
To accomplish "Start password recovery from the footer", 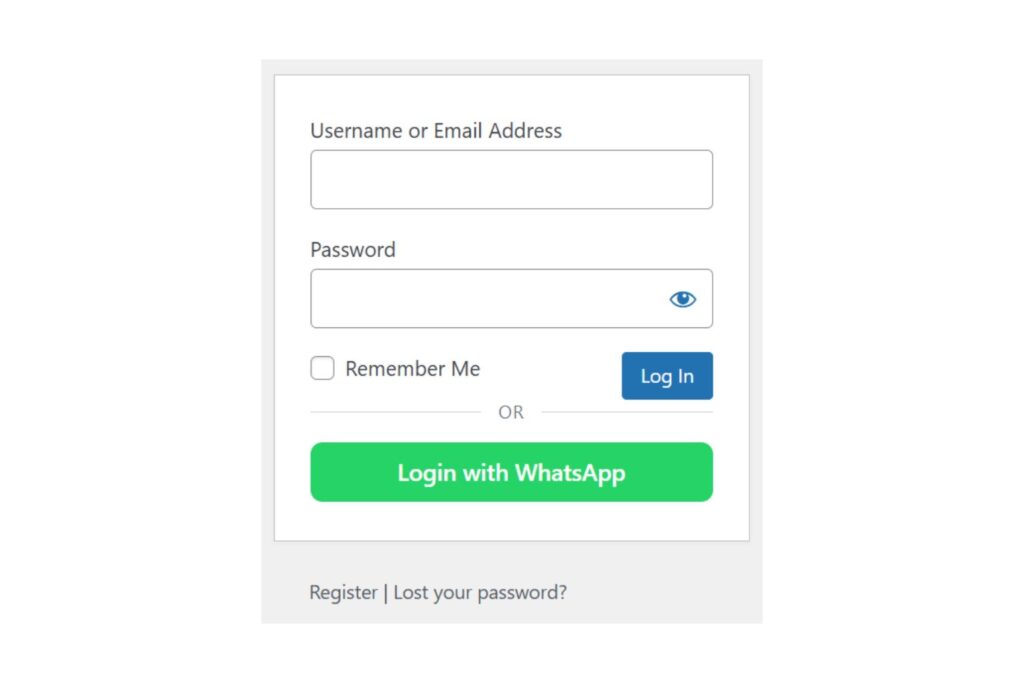I will pos(479,592).
